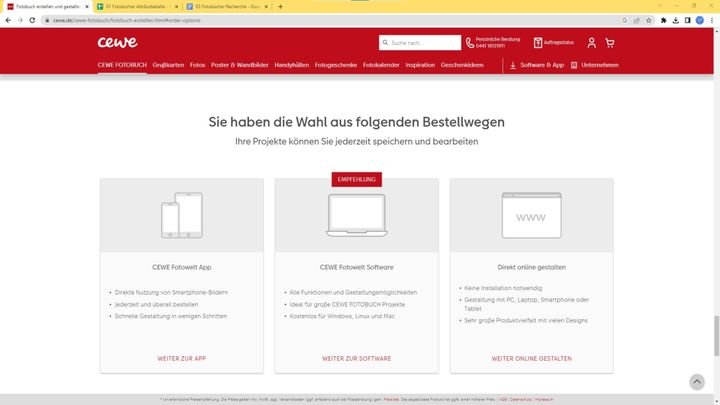Viewport: 720px width, 405px height.
Task: Click the phone consultation icon
Action: [x=470, y=43]
